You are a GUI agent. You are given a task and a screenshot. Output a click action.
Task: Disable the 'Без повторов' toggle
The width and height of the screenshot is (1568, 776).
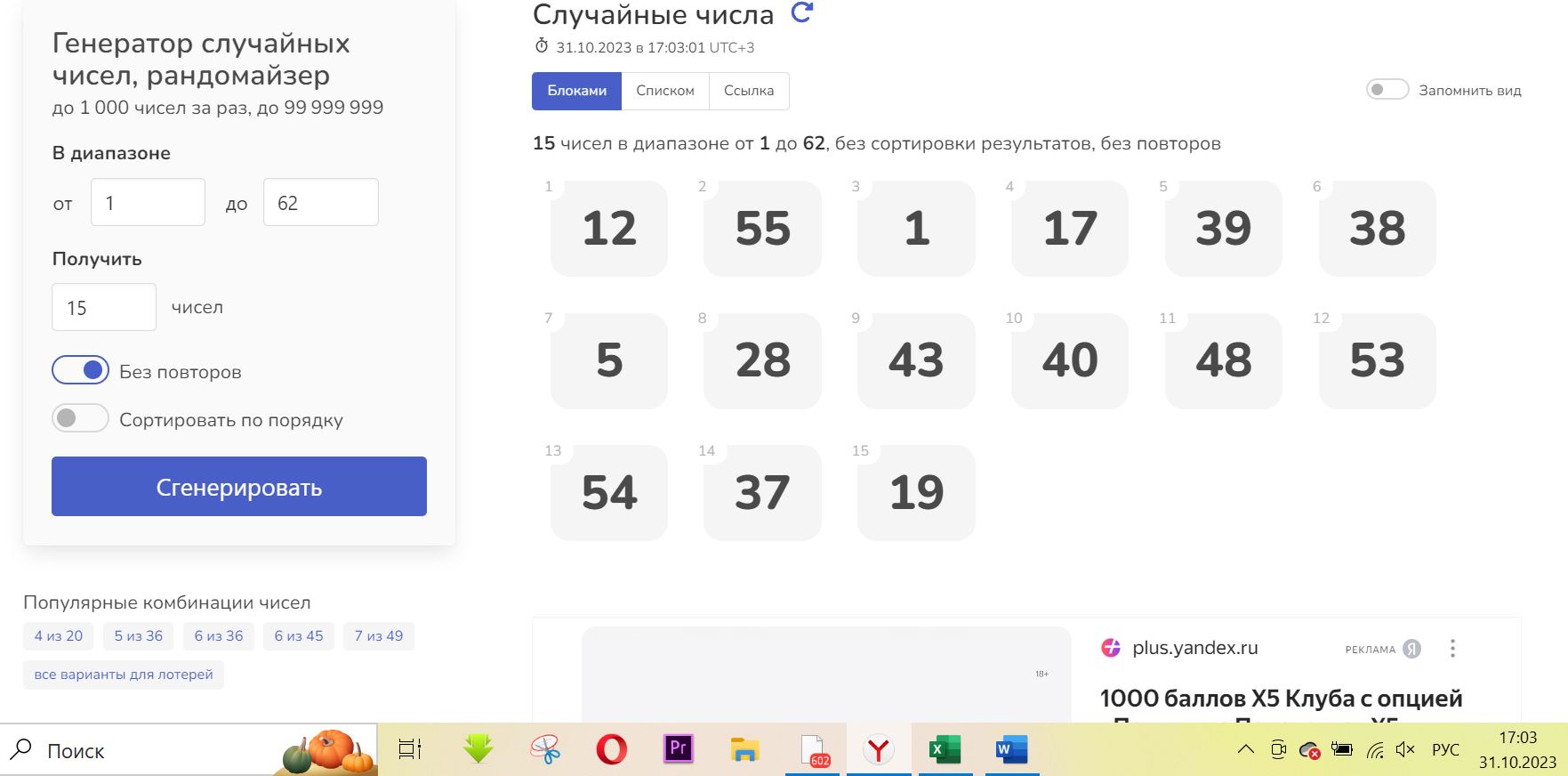81,370
